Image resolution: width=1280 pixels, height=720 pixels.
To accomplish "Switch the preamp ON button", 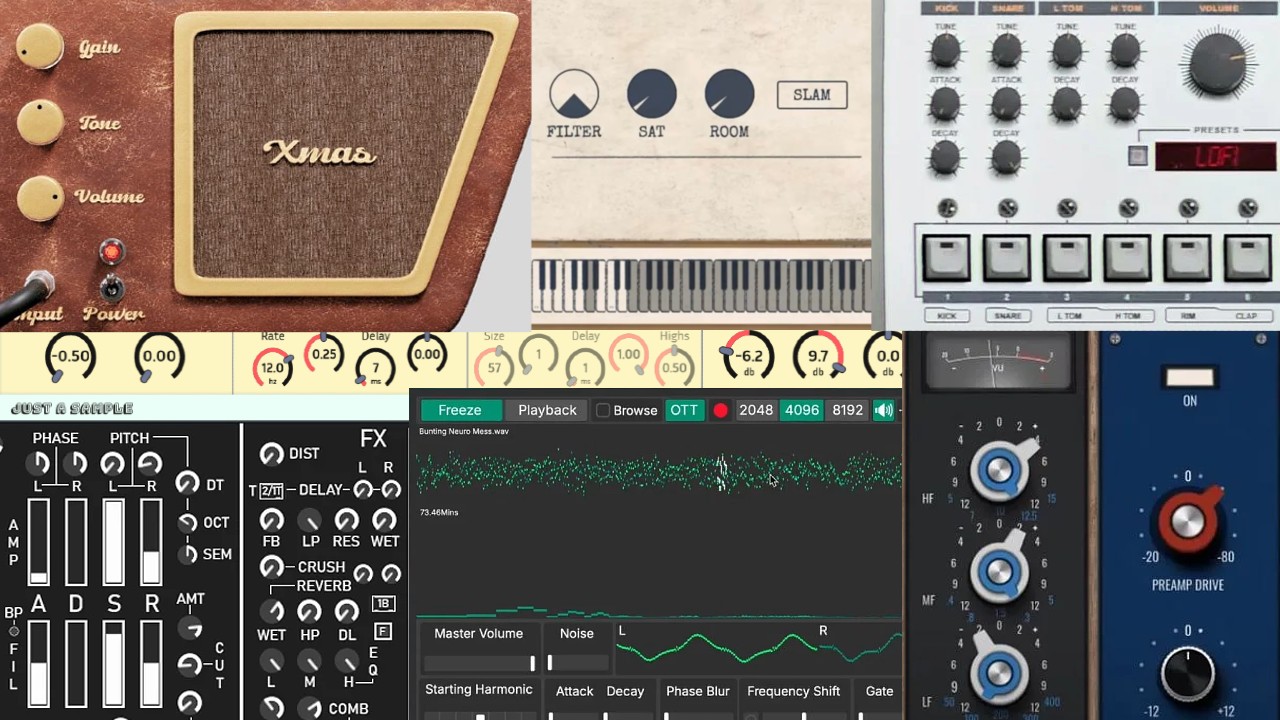I will tap(1189, 378).
